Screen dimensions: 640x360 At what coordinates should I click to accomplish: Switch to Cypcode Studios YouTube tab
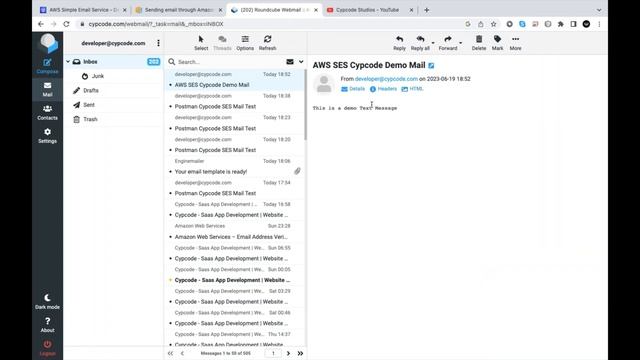(x=370, y=10)
